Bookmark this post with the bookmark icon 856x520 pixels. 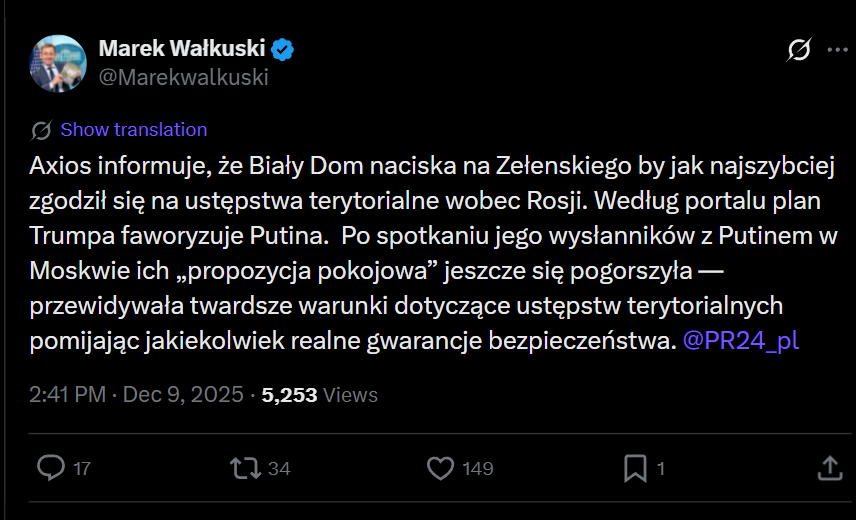[635, 467]
